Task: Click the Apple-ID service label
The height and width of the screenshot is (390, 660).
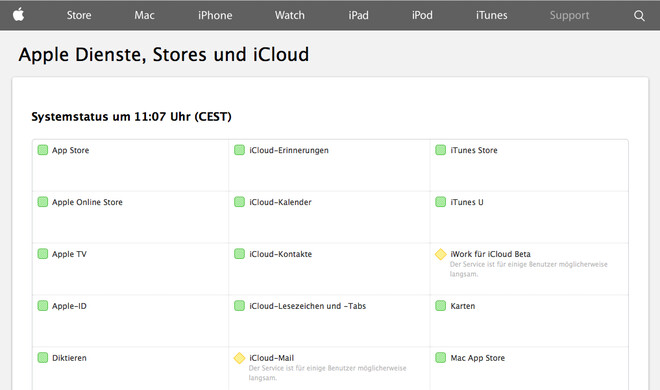Action: [69, 306]
